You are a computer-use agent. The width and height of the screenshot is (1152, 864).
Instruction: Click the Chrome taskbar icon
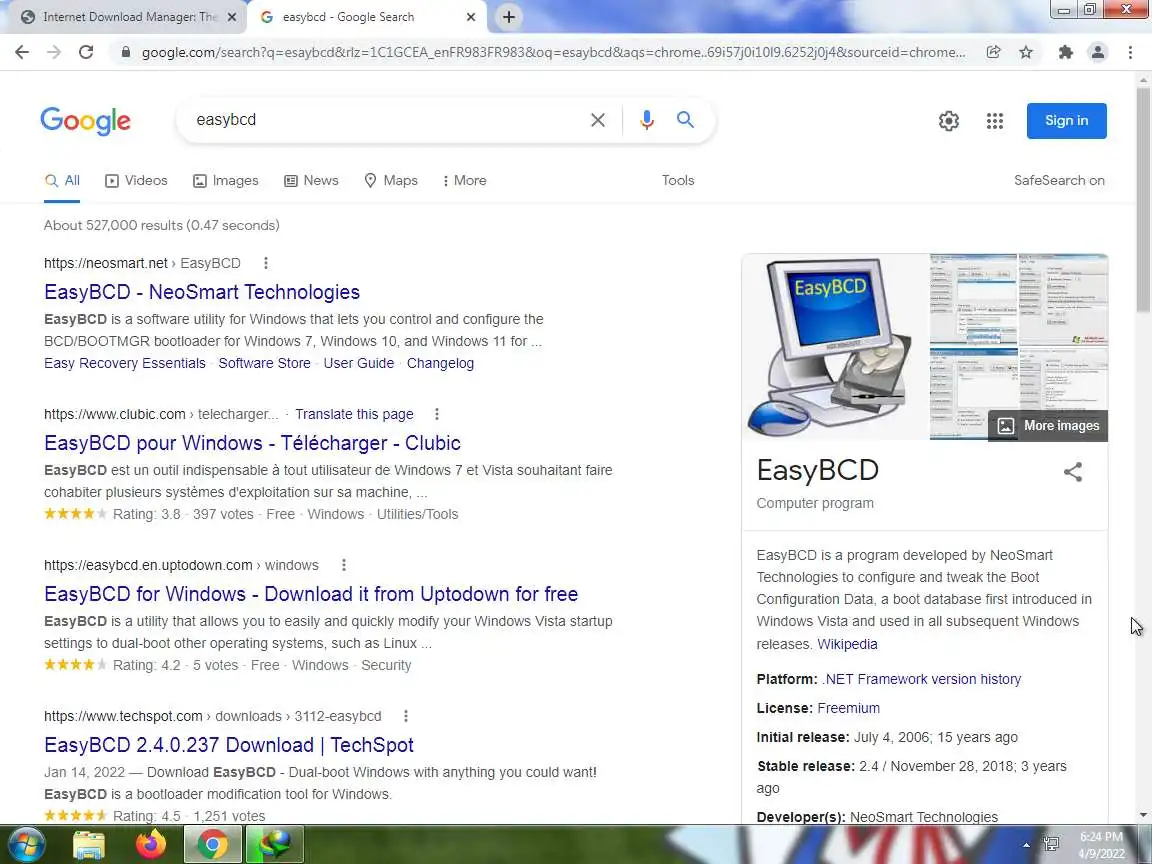point(212,845)
